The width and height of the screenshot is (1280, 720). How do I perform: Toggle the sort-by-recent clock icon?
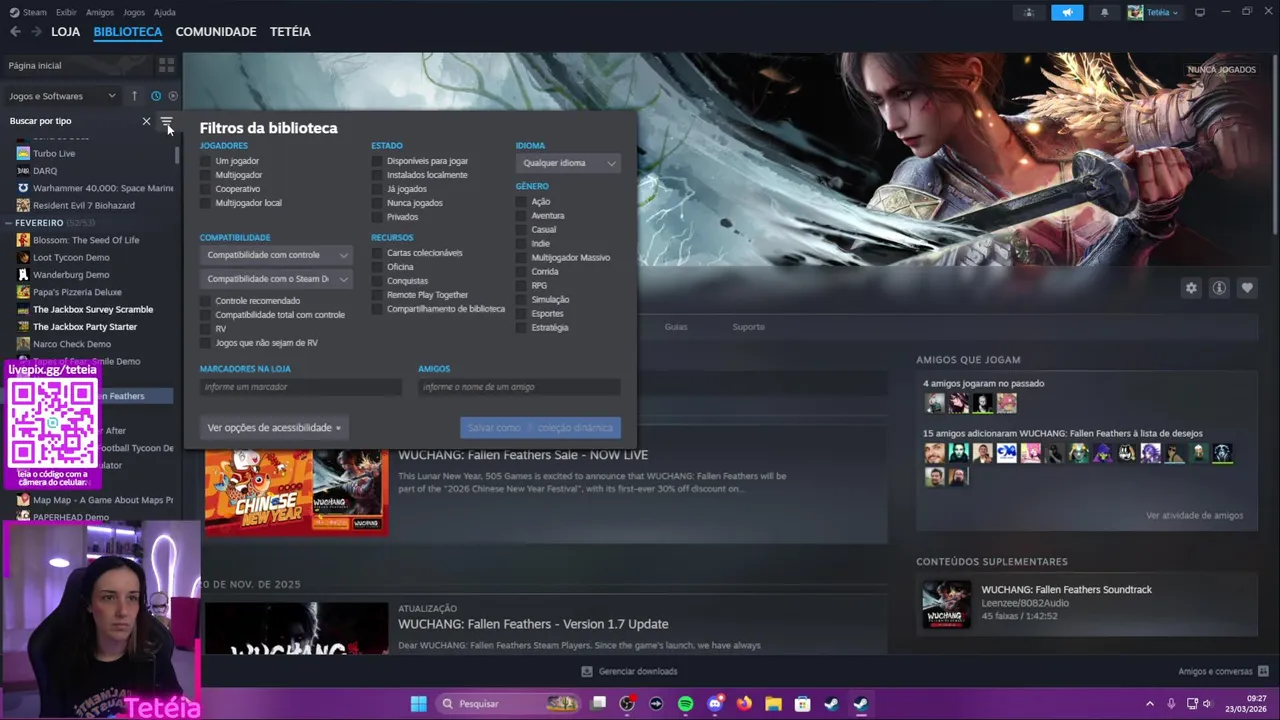(x=156, y=96)
